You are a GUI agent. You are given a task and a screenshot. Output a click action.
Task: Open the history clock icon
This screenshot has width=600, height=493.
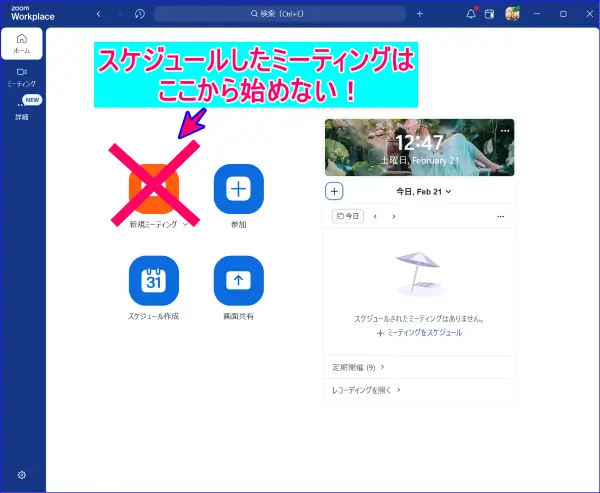click(140, 14)
